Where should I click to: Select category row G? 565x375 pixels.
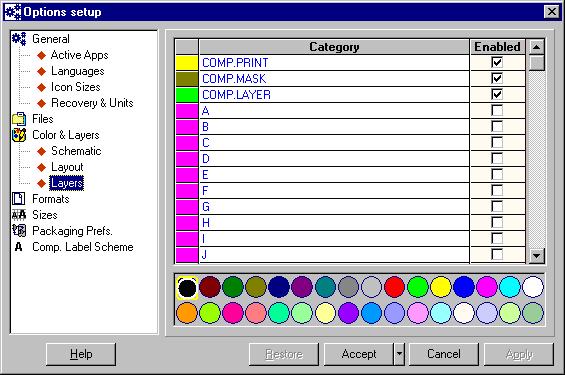(x=334, y=206)
